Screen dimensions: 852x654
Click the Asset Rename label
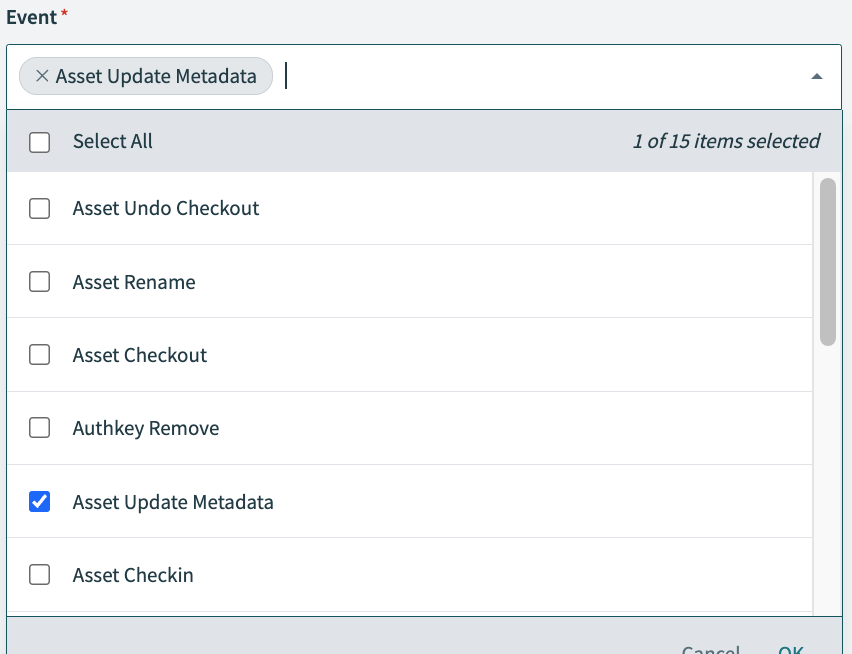tap(134, 282)
